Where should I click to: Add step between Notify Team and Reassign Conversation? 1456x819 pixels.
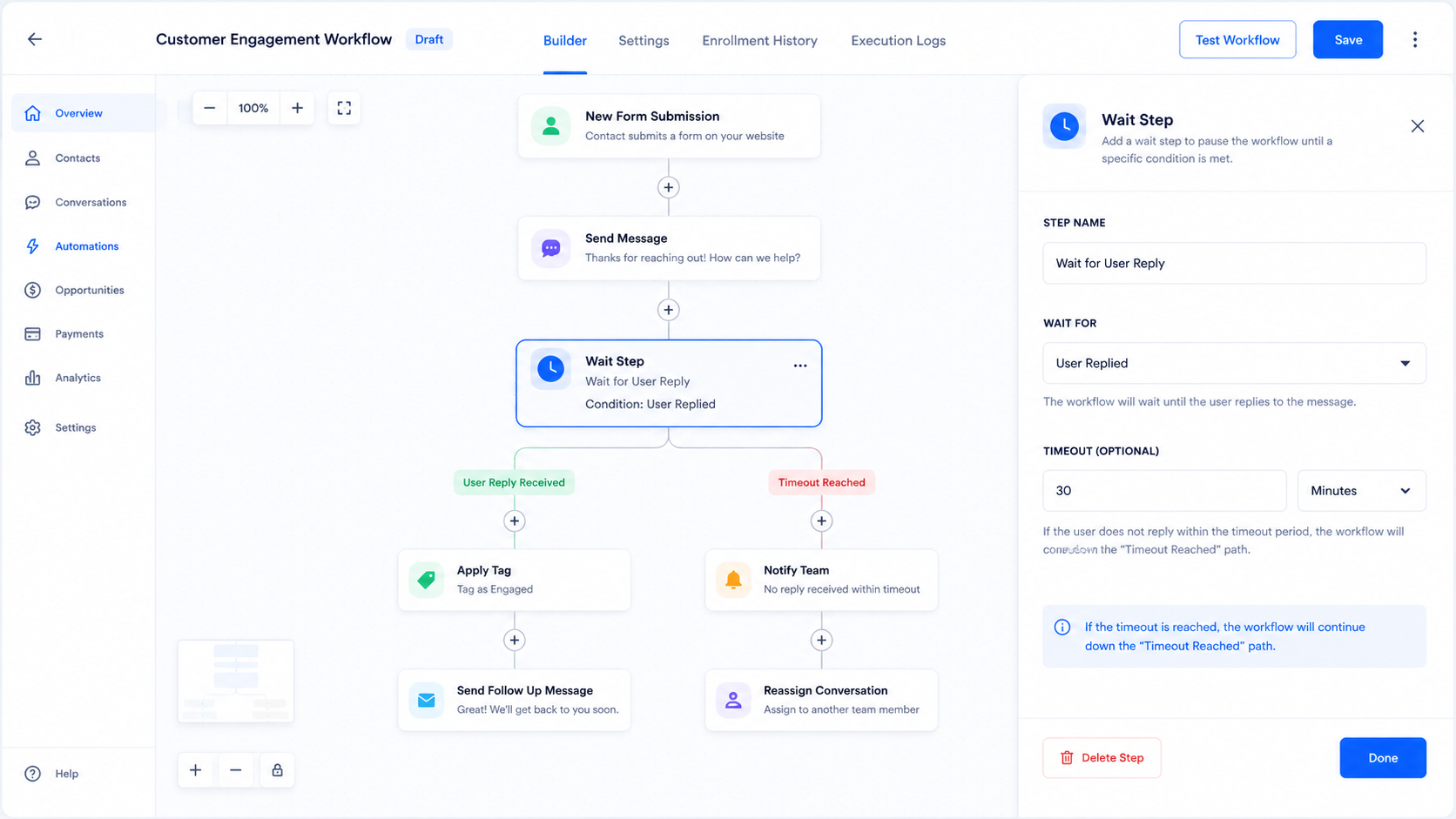click(x=821, y=641)
